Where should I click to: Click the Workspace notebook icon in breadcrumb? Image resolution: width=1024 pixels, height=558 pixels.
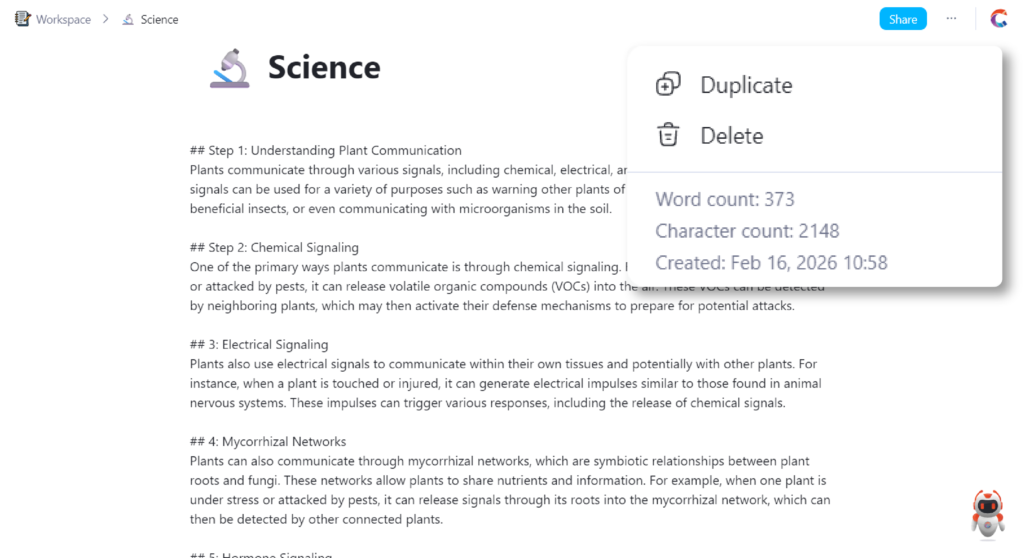tap(22, 19)
